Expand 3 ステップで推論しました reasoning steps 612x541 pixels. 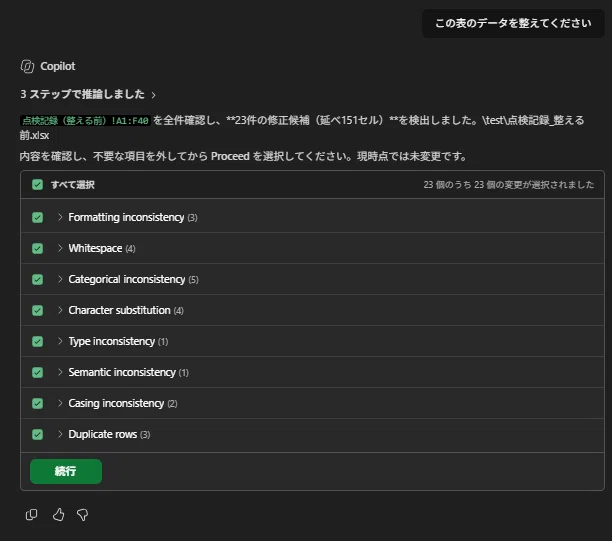[x=88, y=94]
